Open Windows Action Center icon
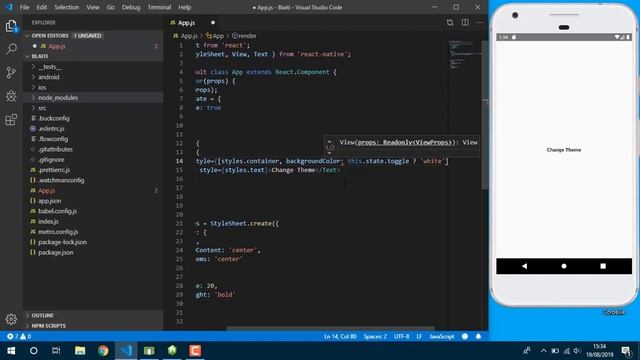Viewport: 640px width, 360px height. 627,351
